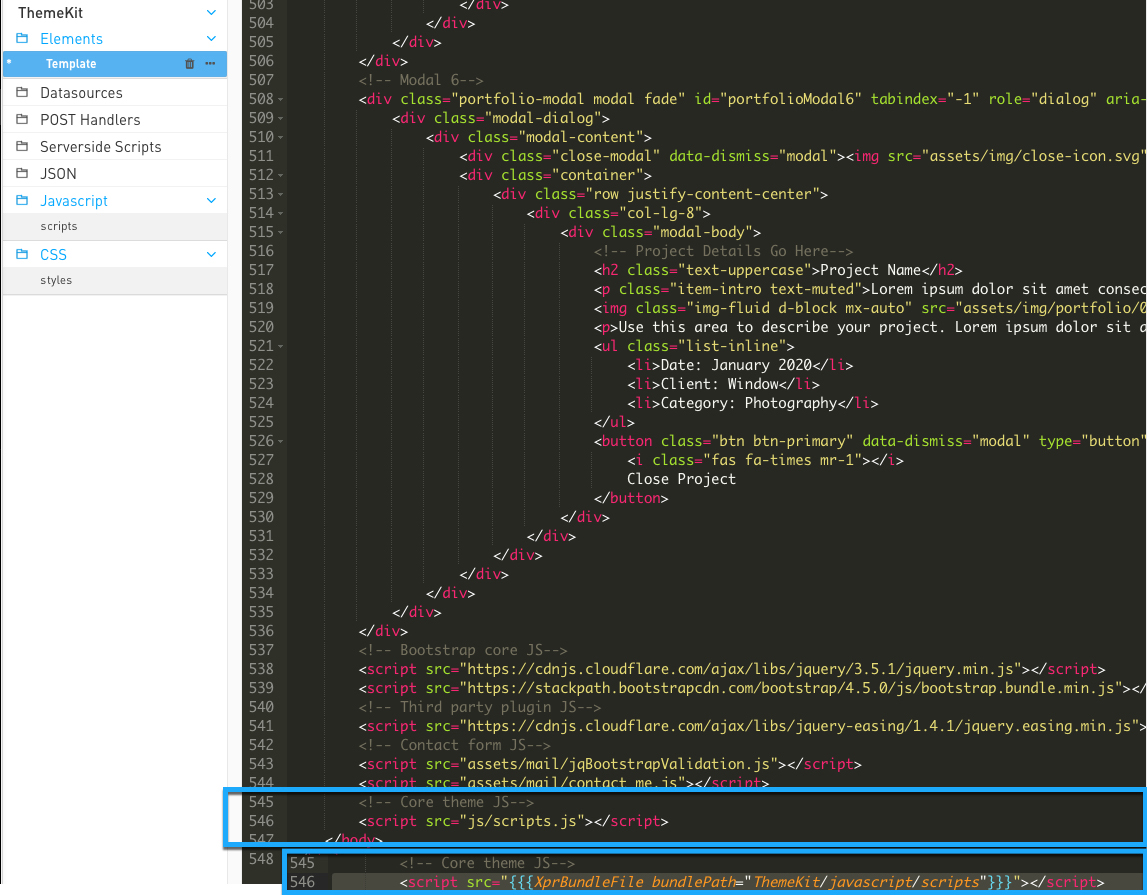Click the 'Contact form JS' comment
This screenshot has height=895, width=1147.
(454, 745)
